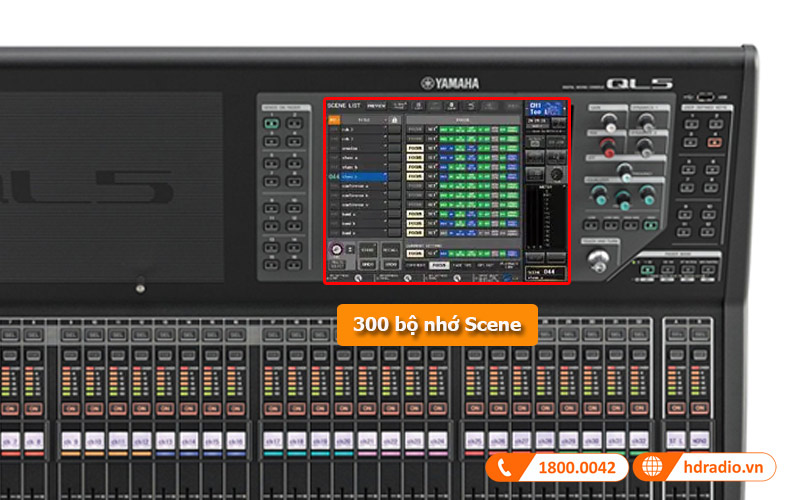Click the QL5 model logo at top right
Screen dimensions: 800x500
pos(639,83)
